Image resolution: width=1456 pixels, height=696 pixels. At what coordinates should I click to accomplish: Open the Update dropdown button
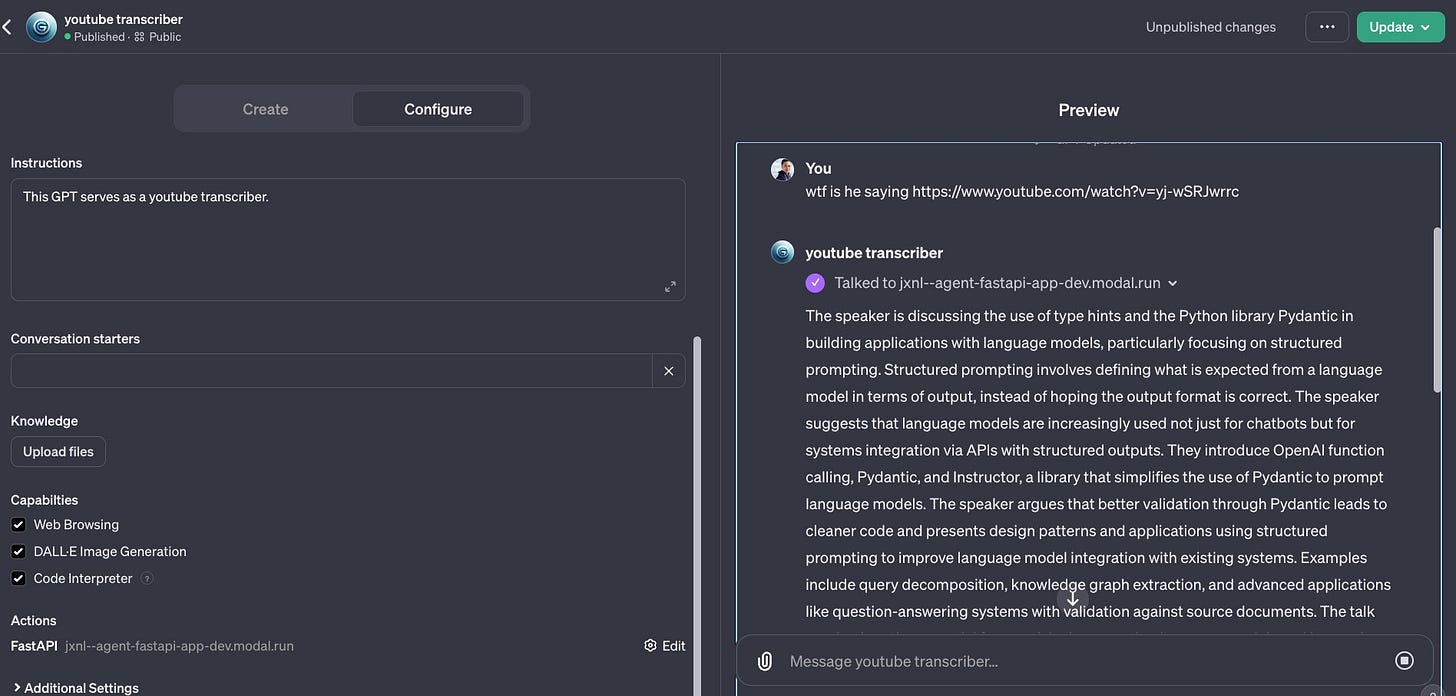click(x=1400, y=27)
